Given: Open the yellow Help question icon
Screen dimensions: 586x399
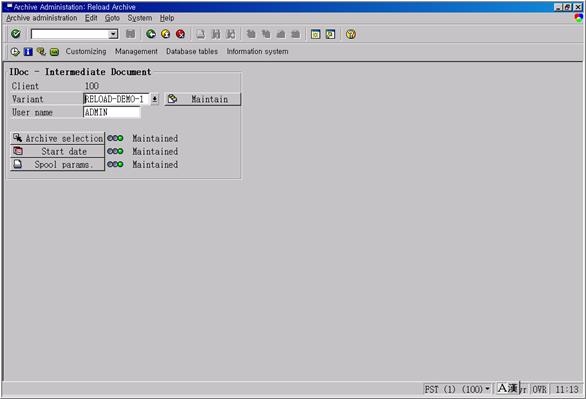Looking at the screenshot, I should pyautogui.click(x=351, y=34).
